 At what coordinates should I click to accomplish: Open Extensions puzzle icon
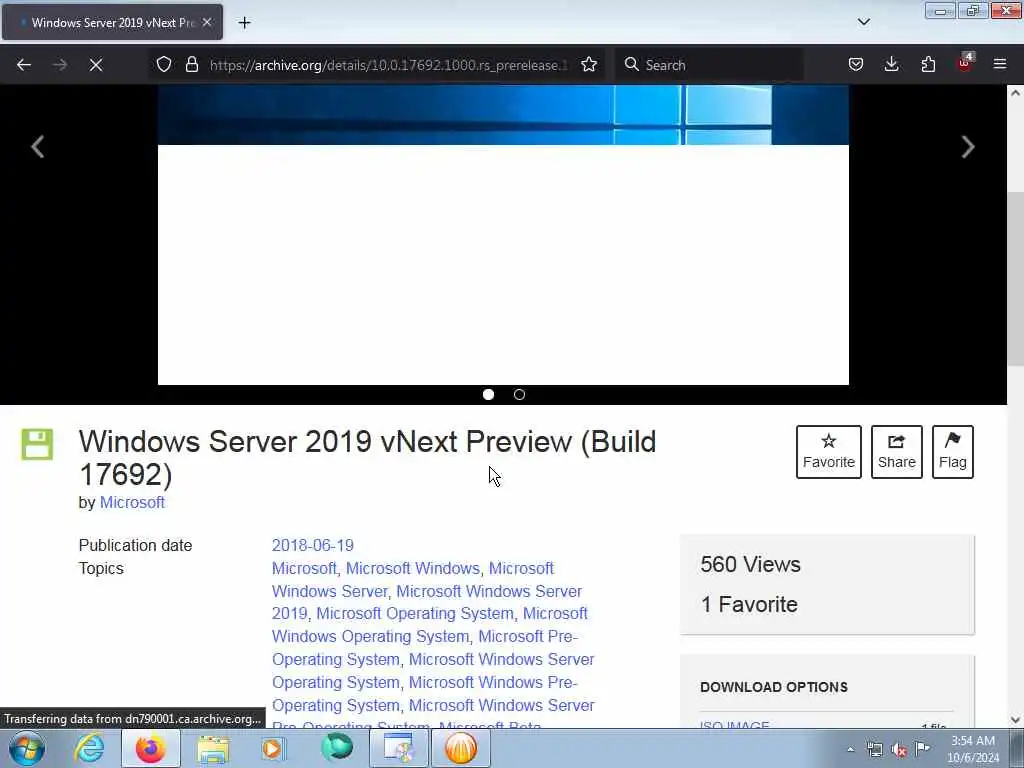pyautogui.click(x=928, y=65)
